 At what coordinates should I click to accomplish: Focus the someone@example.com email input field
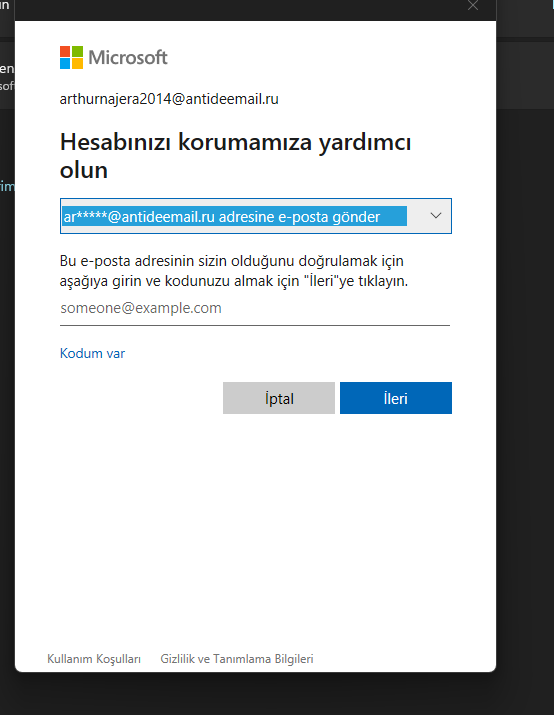click(255, 309)
